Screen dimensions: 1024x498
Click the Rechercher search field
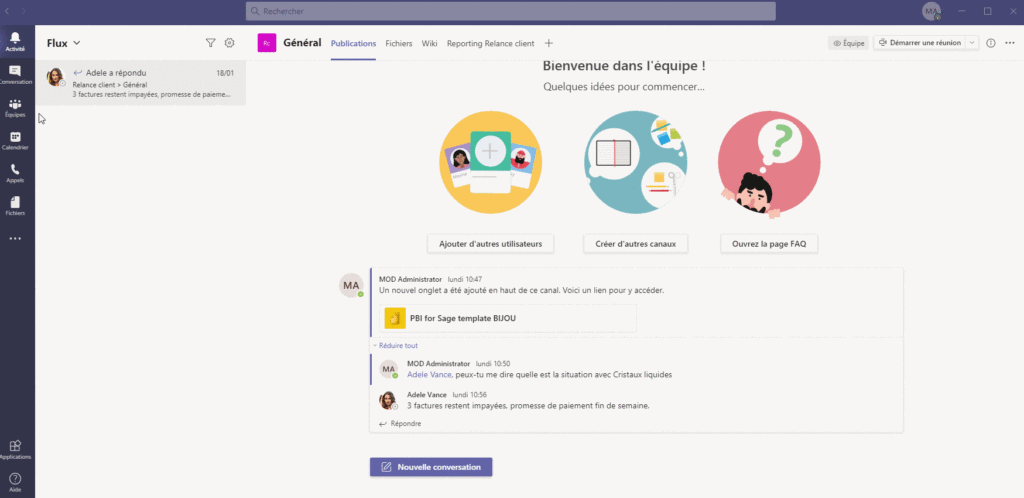pyautogui.click(x=510, y=11)
